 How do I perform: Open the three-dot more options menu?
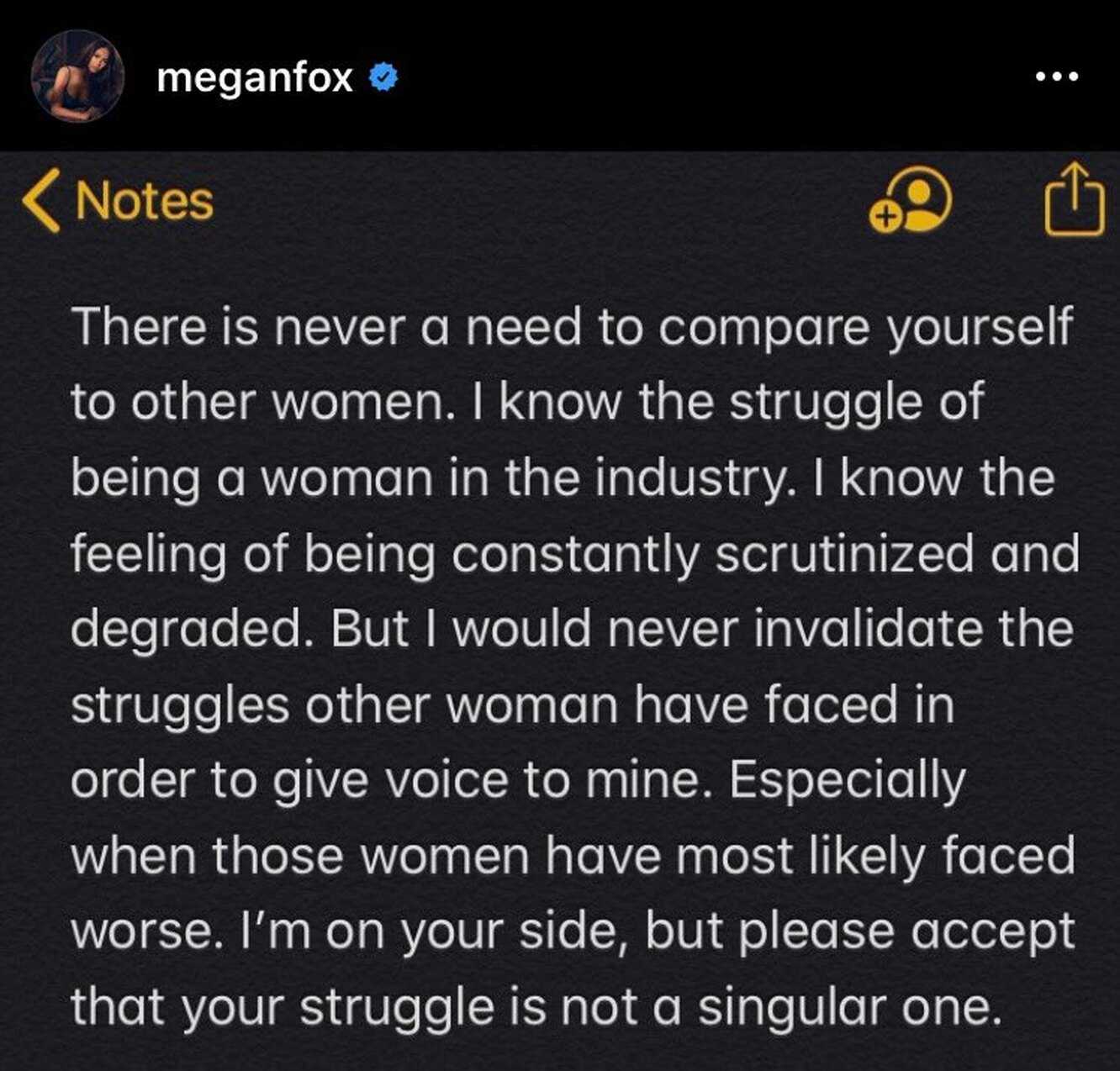(1057, 76)
